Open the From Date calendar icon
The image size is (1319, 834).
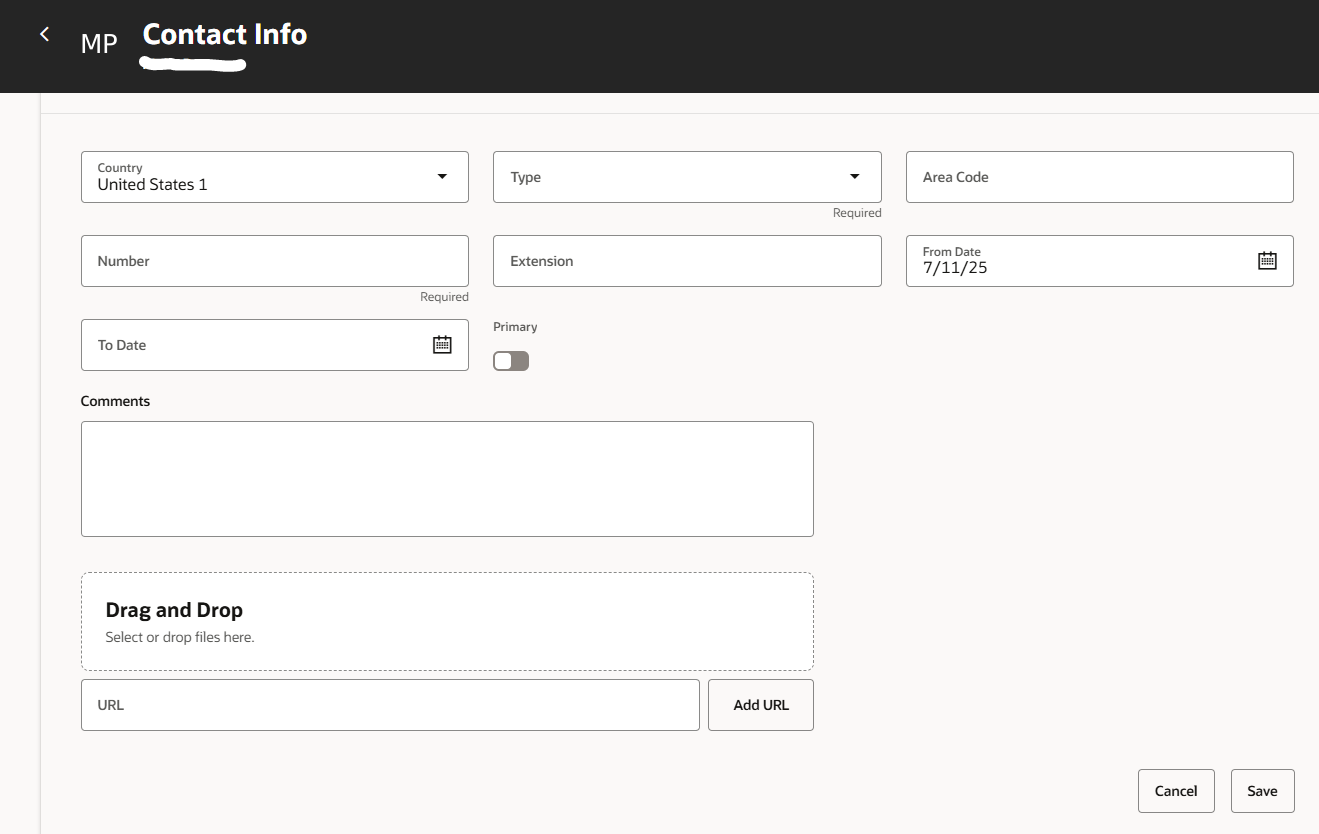1267,259
